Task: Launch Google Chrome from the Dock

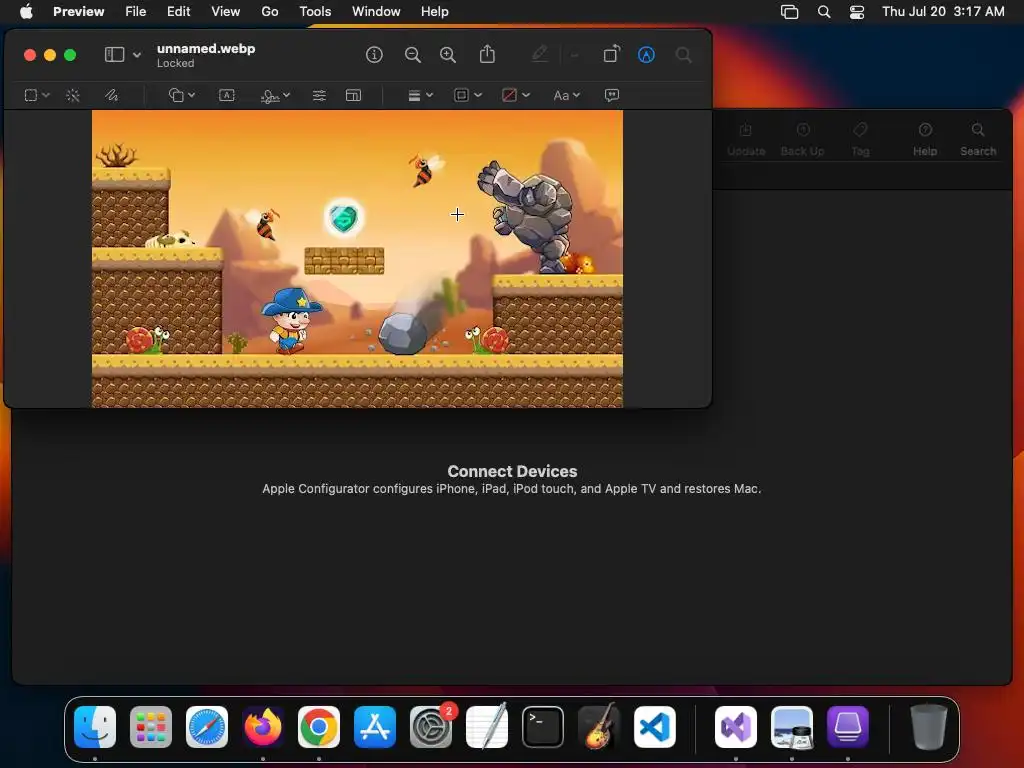Action: pyautogui.click(x=319, y=727)
